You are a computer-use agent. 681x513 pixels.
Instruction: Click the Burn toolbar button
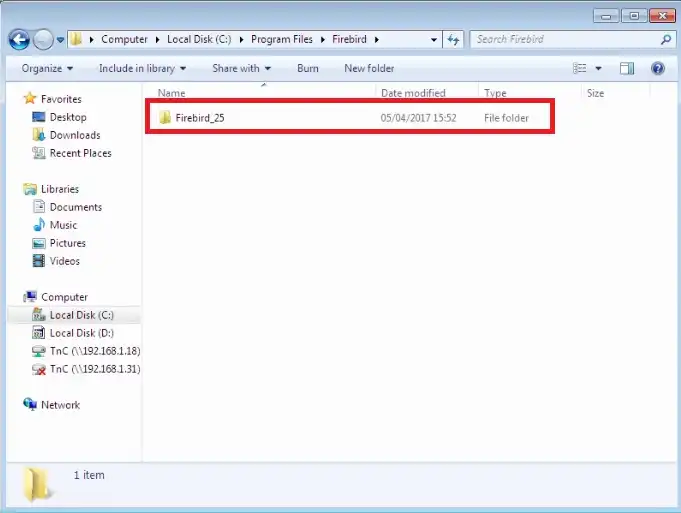pyautogui.click(x=308, y=69)
